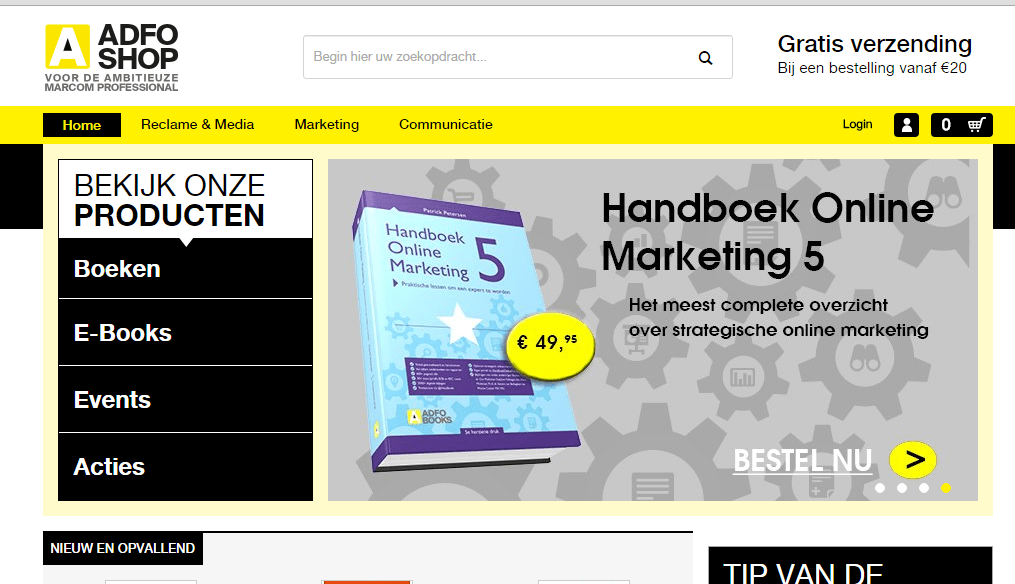The image size is (1015, 584).
Task: Go to the Home tab
Action: [82, 125]
